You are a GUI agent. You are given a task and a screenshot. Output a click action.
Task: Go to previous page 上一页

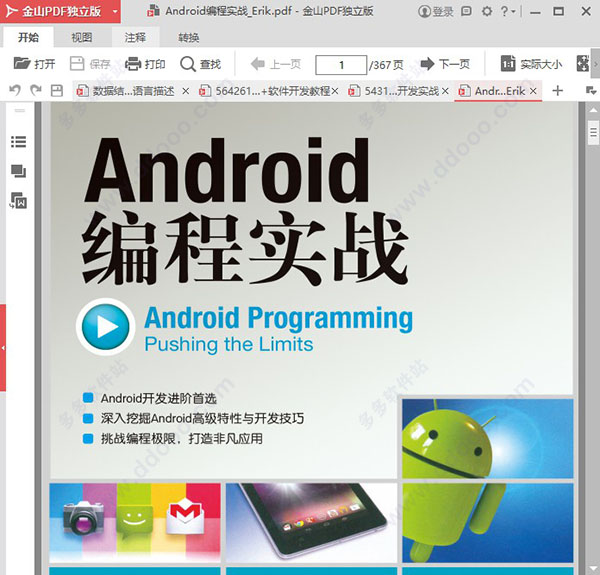[276, 64]
